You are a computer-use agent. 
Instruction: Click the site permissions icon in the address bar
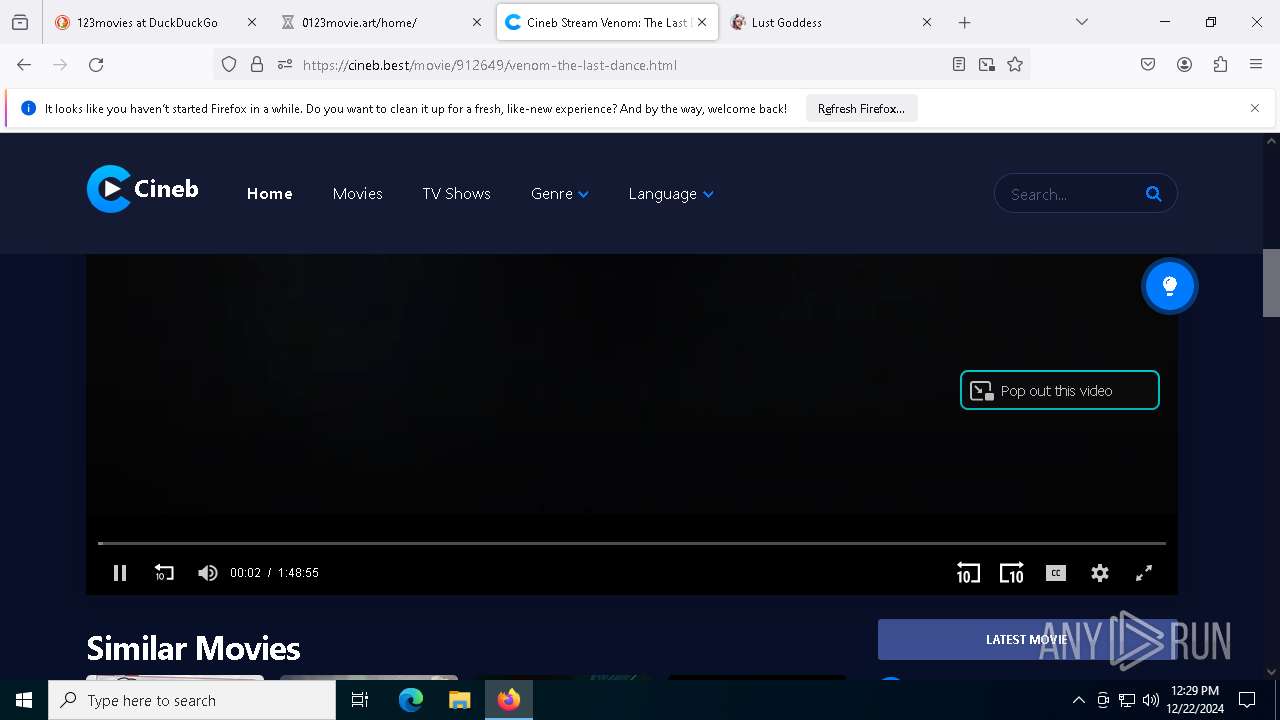pyautogui.click(x=285, y=65)
